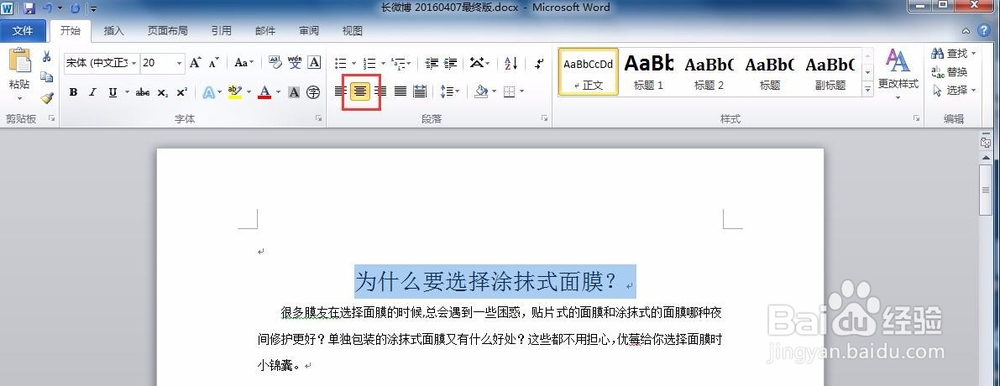Toggle Superscript formatting
The image size is (1000, 386).
point(182,93)
